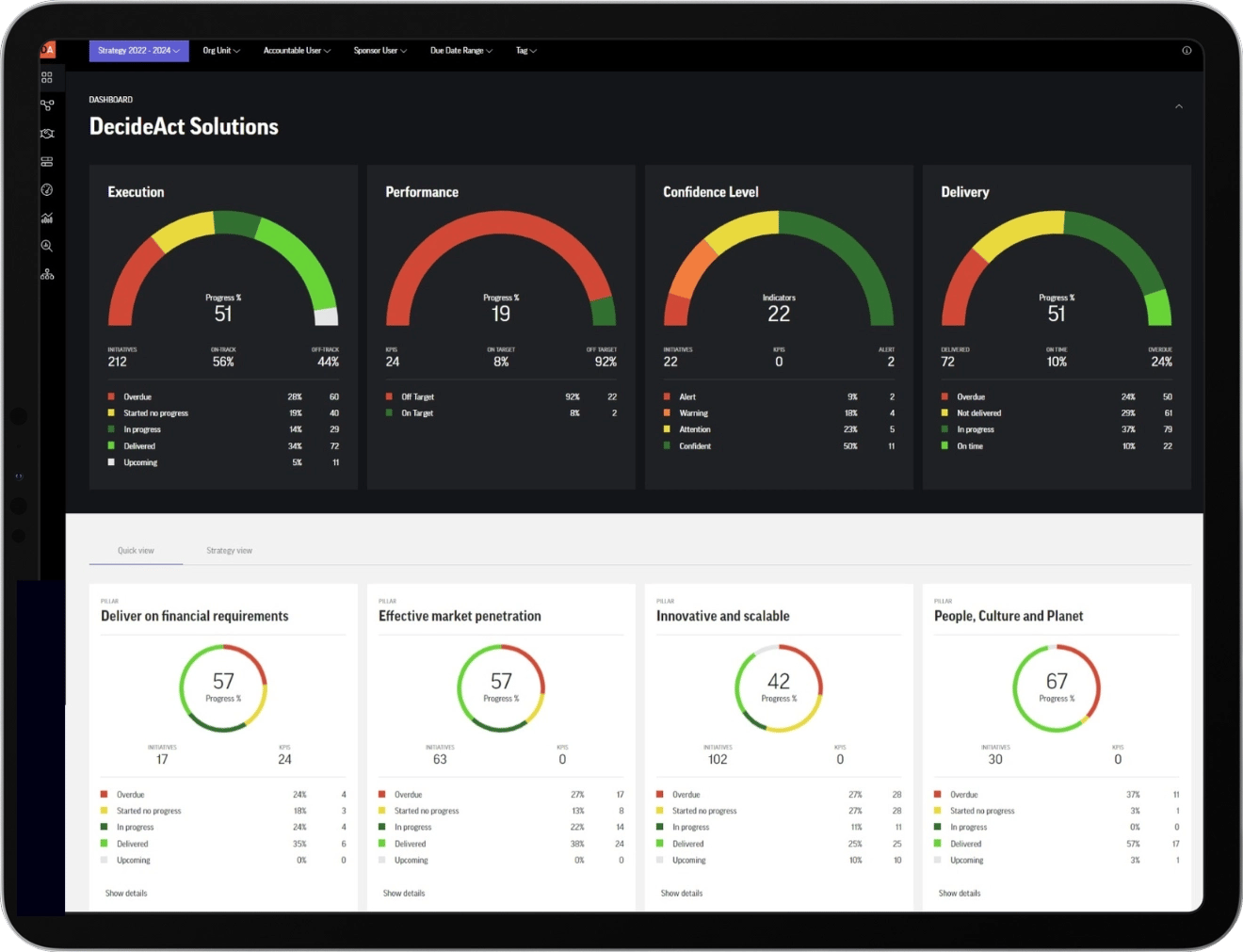Click white Upcoming swatch in Execution legend
The height and width of the screenshot is (952, 1243).
pyautogui.click(x=111, y=462)
